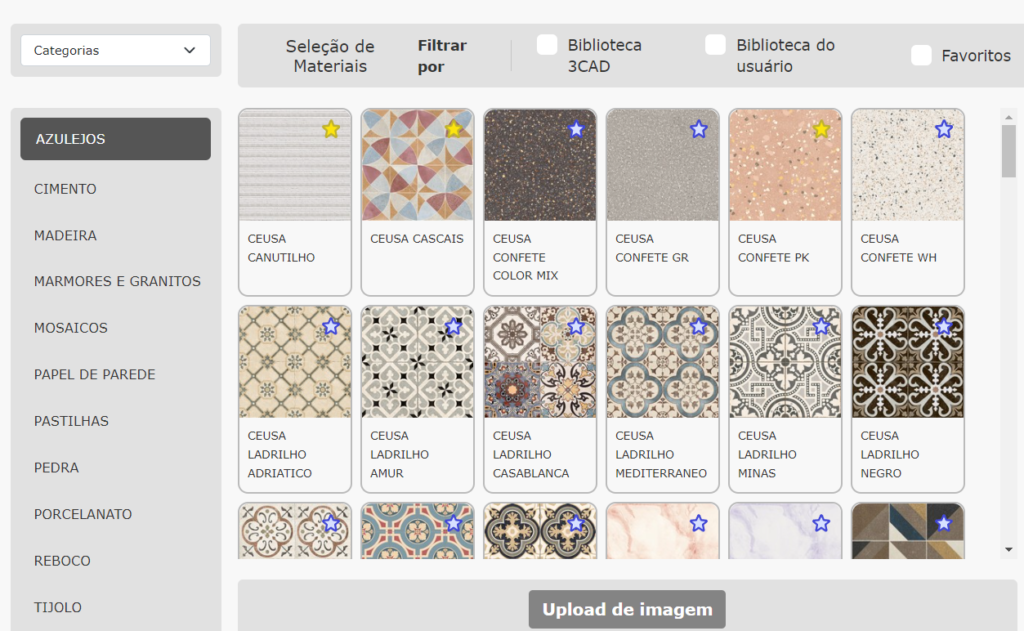1024x631 pixels.
Task: Favorite the CEUSA LADRILHO ADRIATICO tile
Action: pos(331,326)
